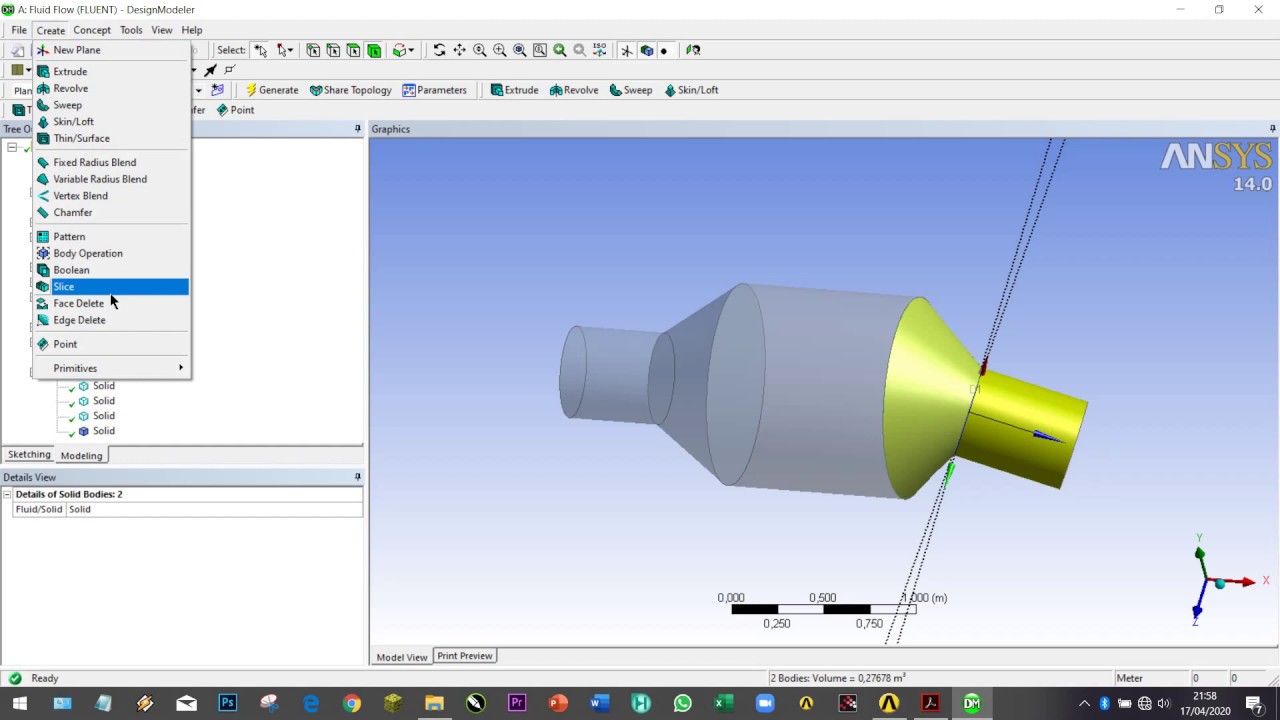1280x720 pixels.
Task: Choose Extrude in the Create menu
Action: coord(112,71)
